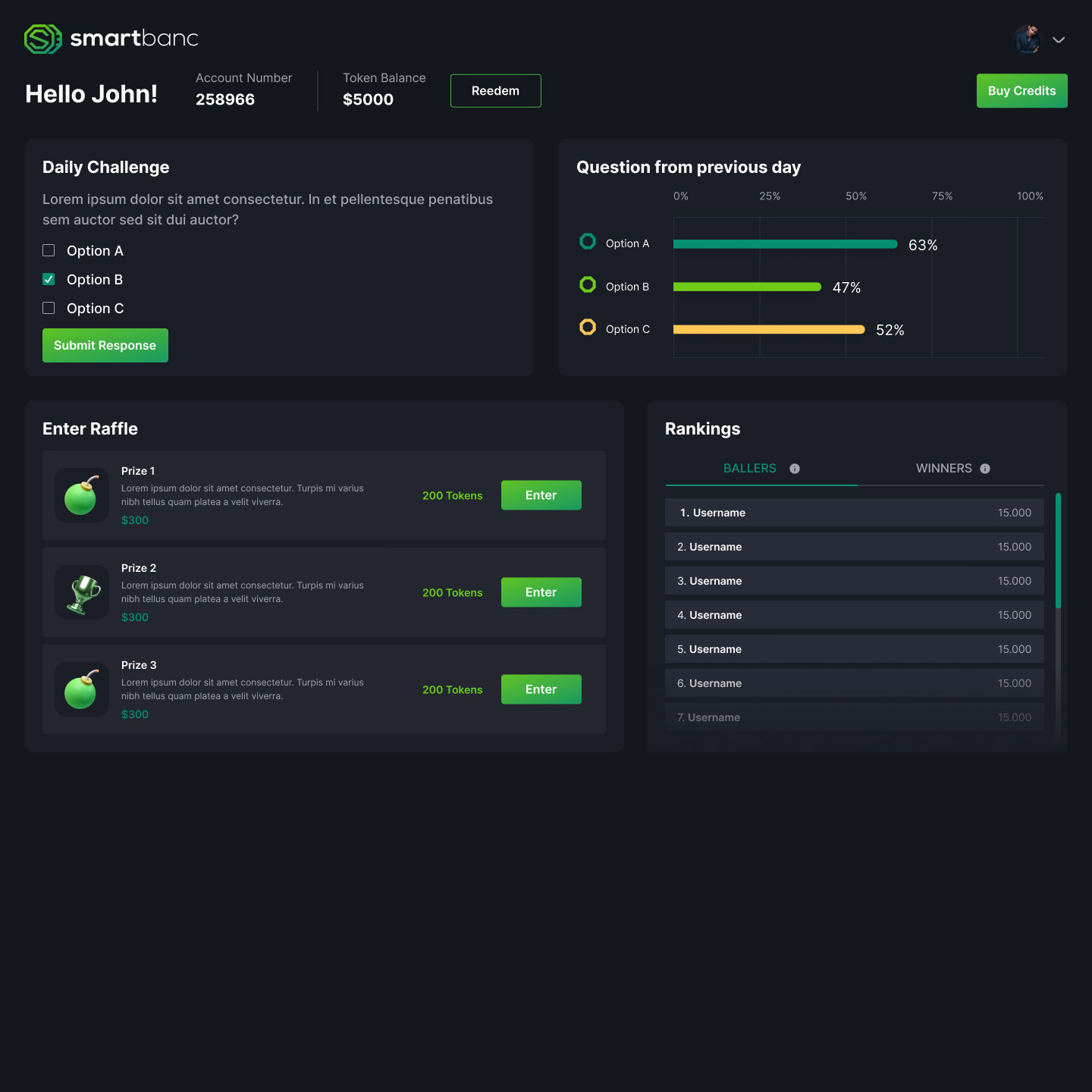The image size is (1092, 1092).
Task: Switch to the WINNERS tab
Action: [x=943, y=469]
